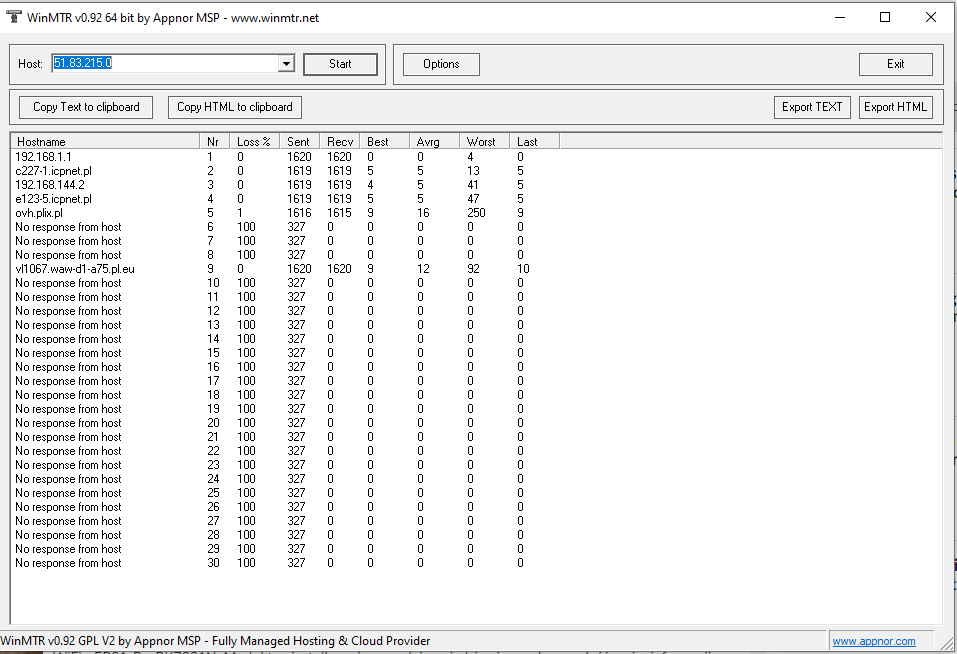Click the Recv value 1615 in hop 5
The width and height of the screenshot is (957, 654).
click(x=339, y=213)
